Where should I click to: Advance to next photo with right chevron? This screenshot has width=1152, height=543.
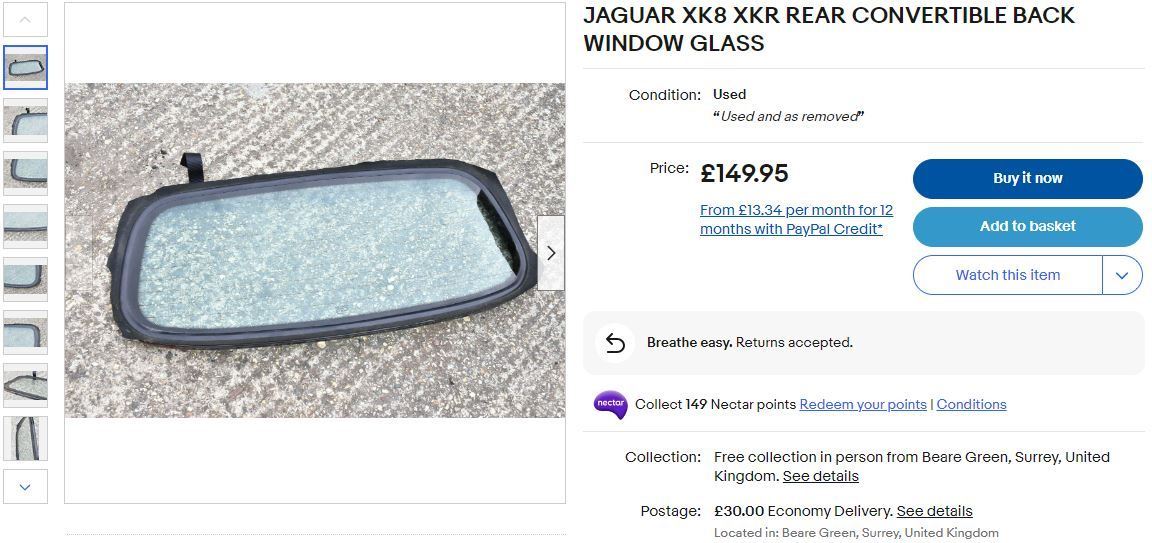[x=551, y=253]
